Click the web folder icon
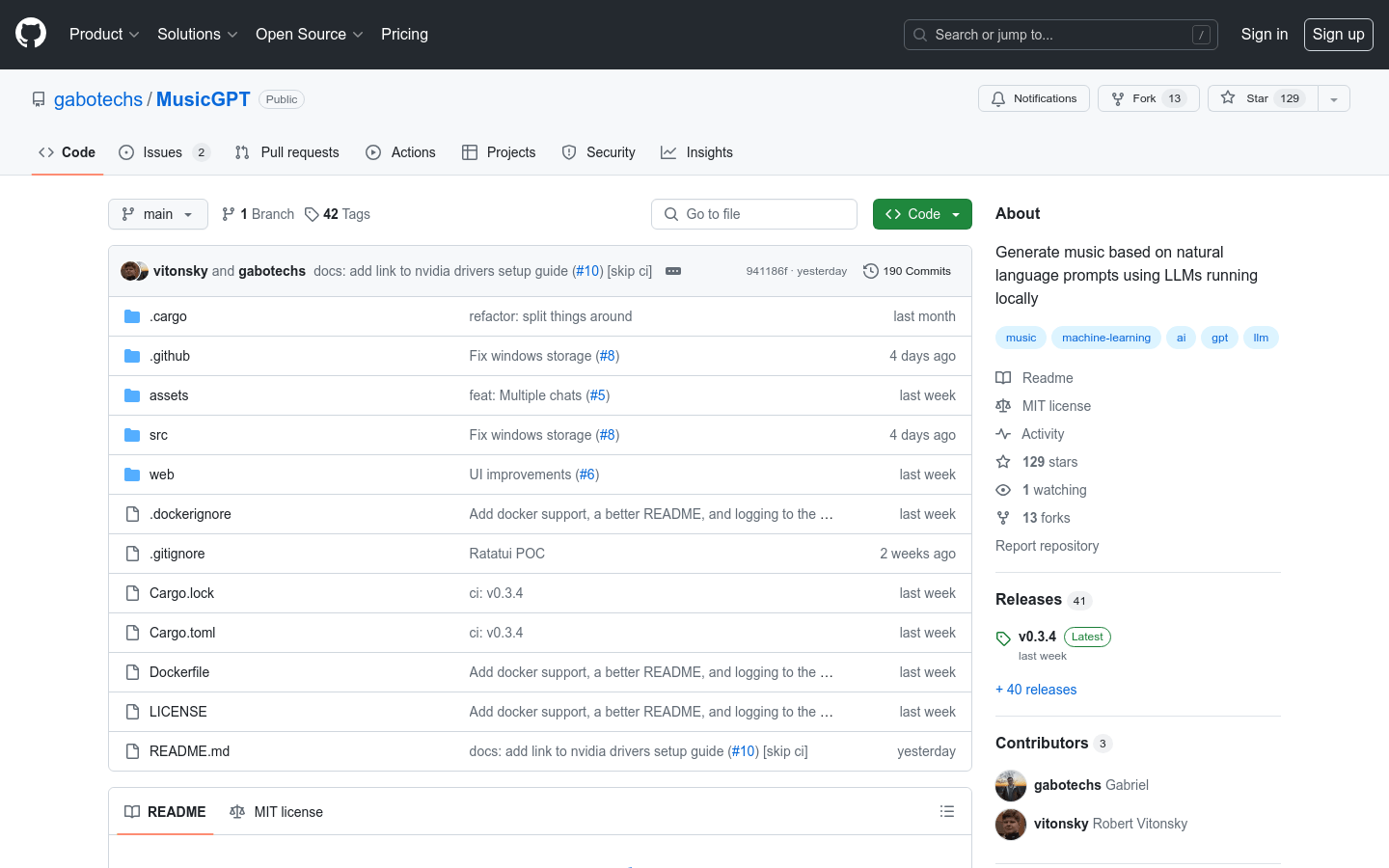 [x=132, y=475]
